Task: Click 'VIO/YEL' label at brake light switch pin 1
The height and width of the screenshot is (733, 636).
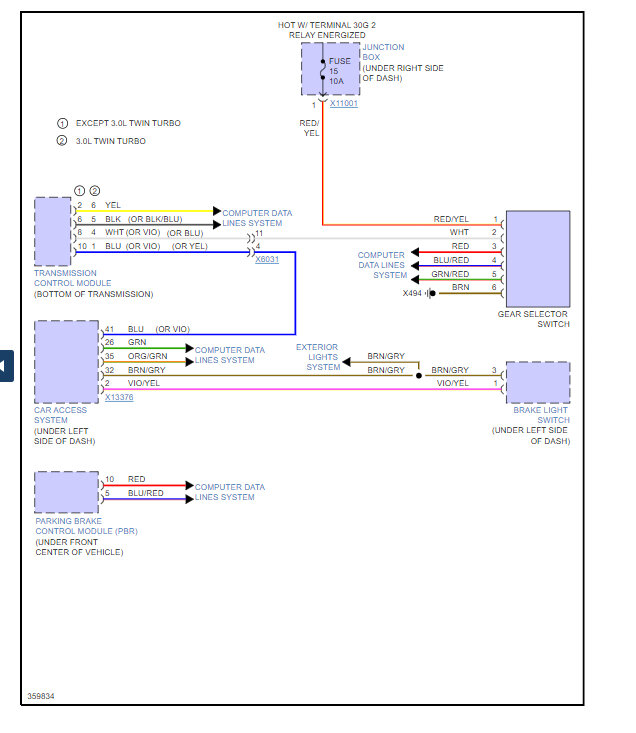Action: [x=452, y=383]
